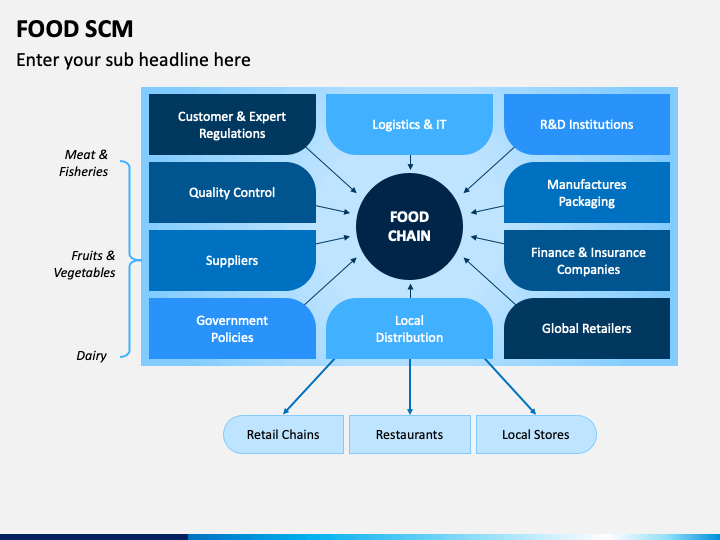
Task: Click the curly brace beside category labels
Action: [x=129, y=259]
